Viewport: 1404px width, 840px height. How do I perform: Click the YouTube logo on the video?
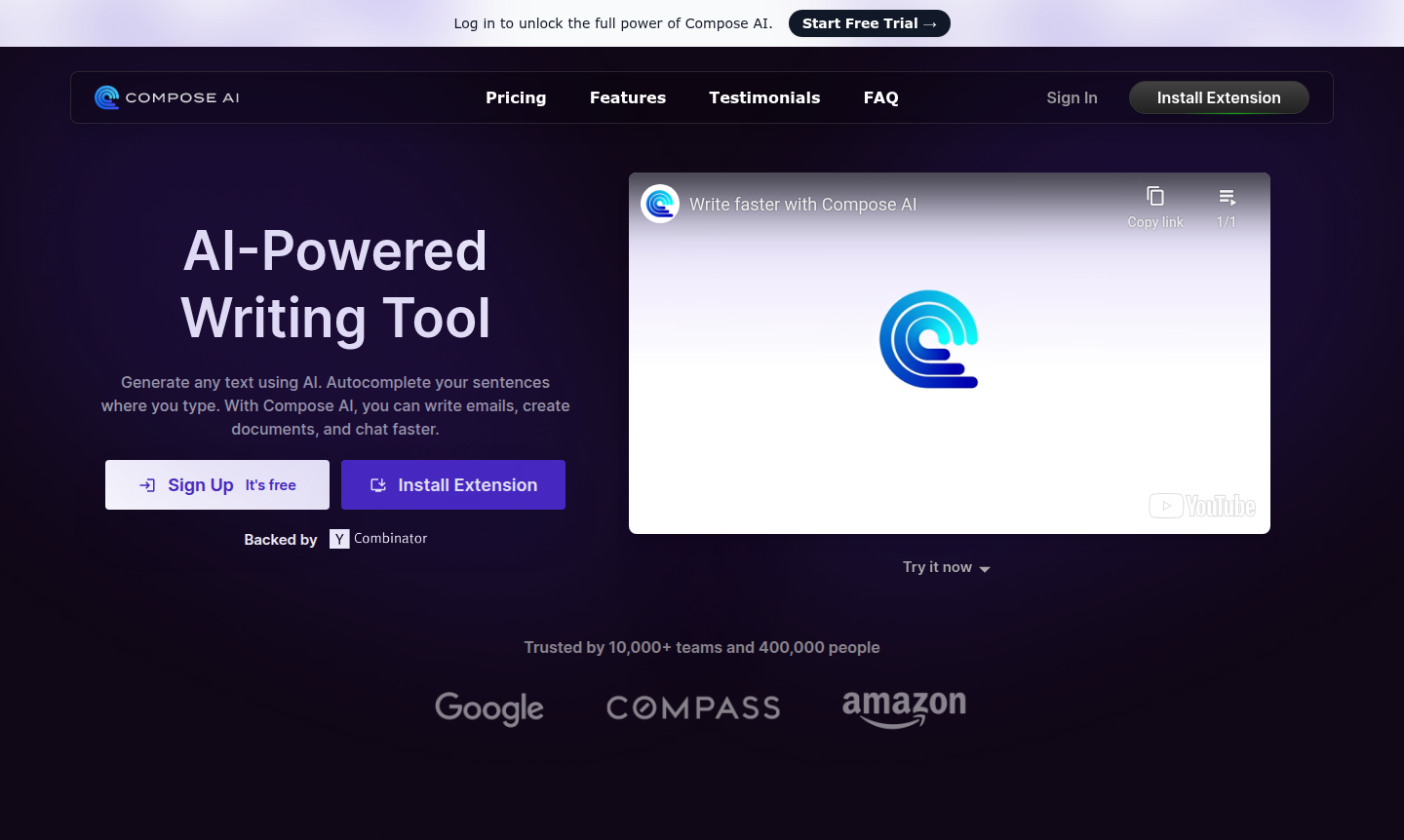coord(1201,506)
